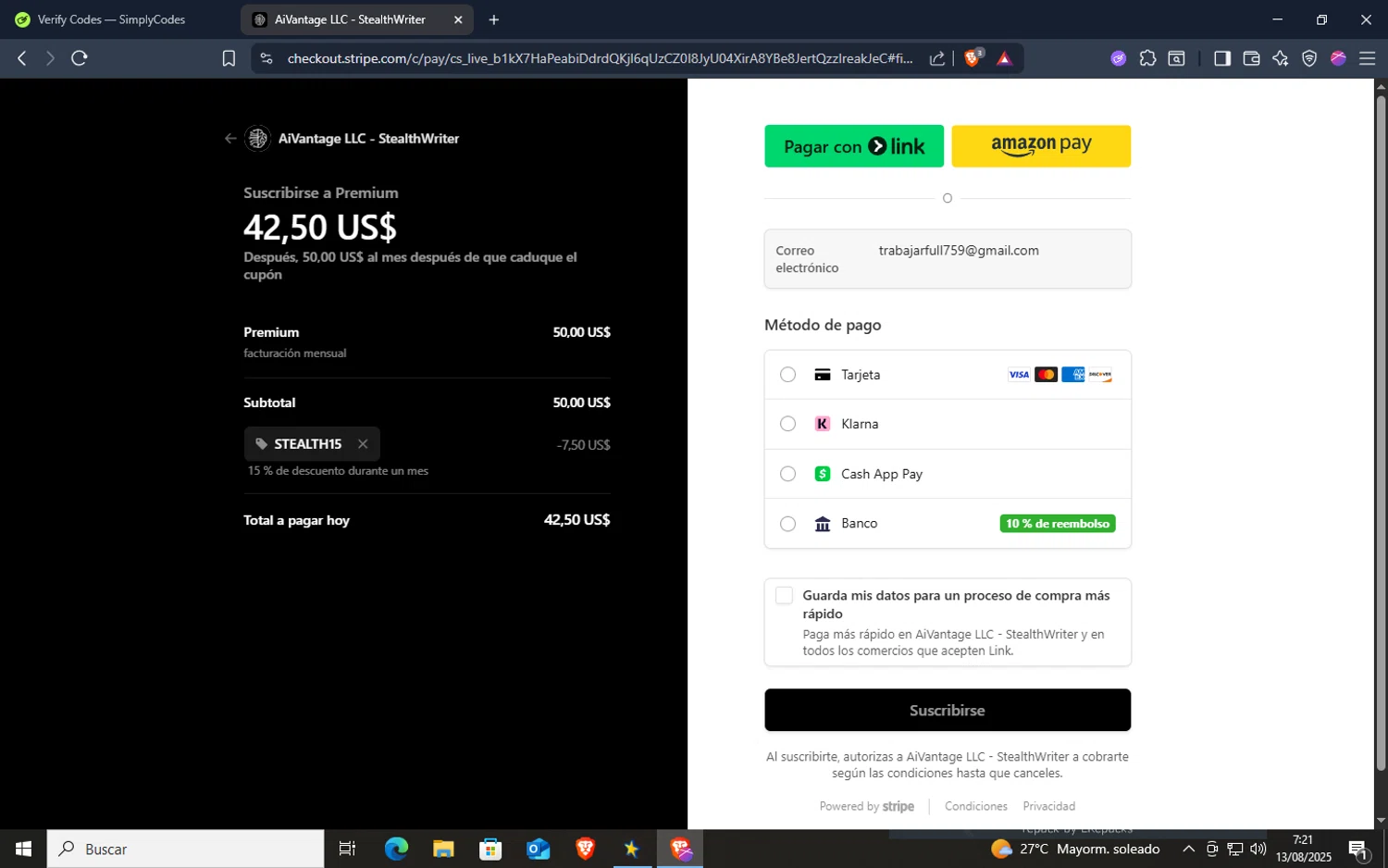The height and width of the screenshot is (868, 1388).
Task: Click the Premium plan line item
Action: [427, 341]
